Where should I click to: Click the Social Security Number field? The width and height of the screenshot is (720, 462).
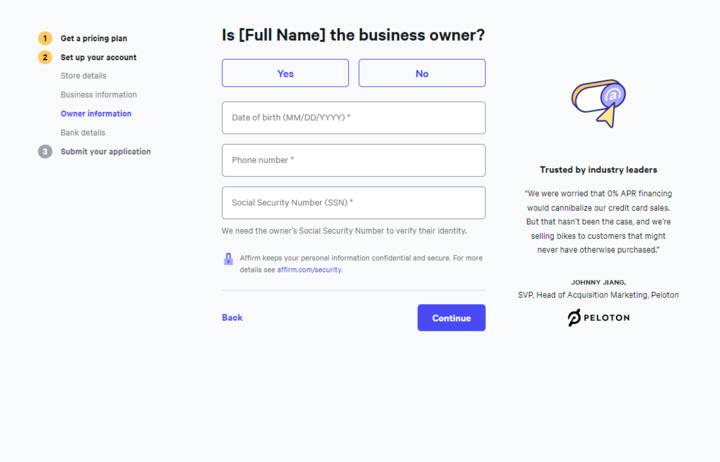(354, 203)
